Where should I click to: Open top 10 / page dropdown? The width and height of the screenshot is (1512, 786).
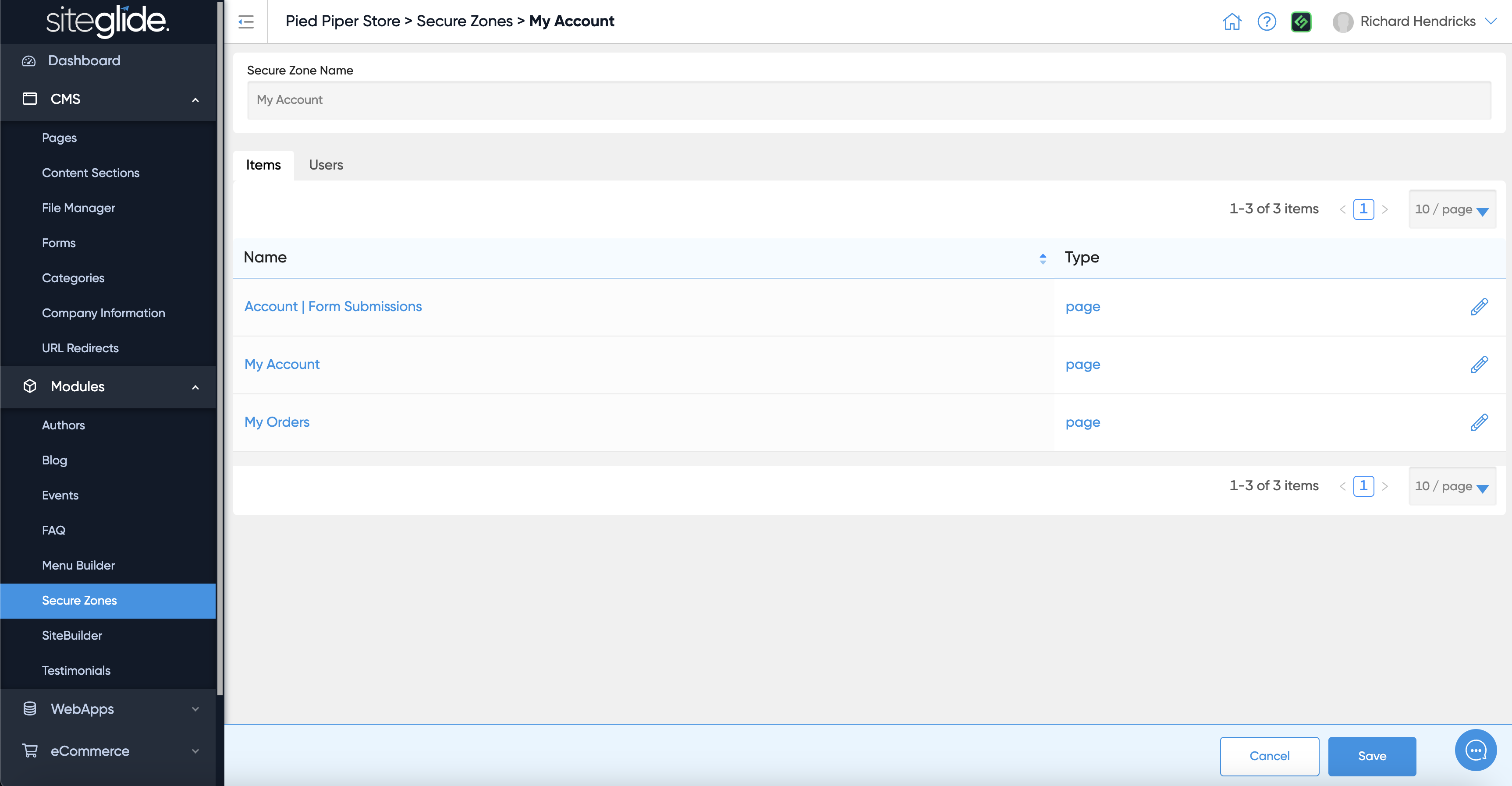(x=1452, y=209)
